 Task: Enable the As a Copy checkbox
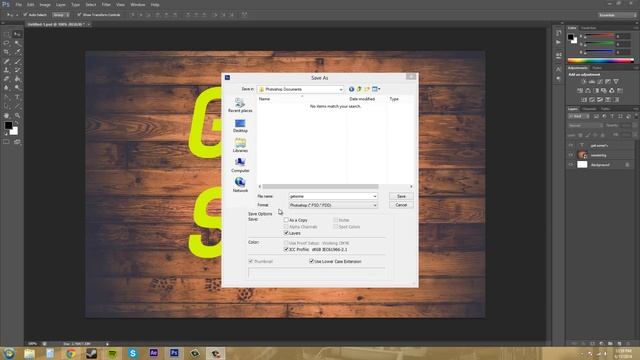point(286,220)
